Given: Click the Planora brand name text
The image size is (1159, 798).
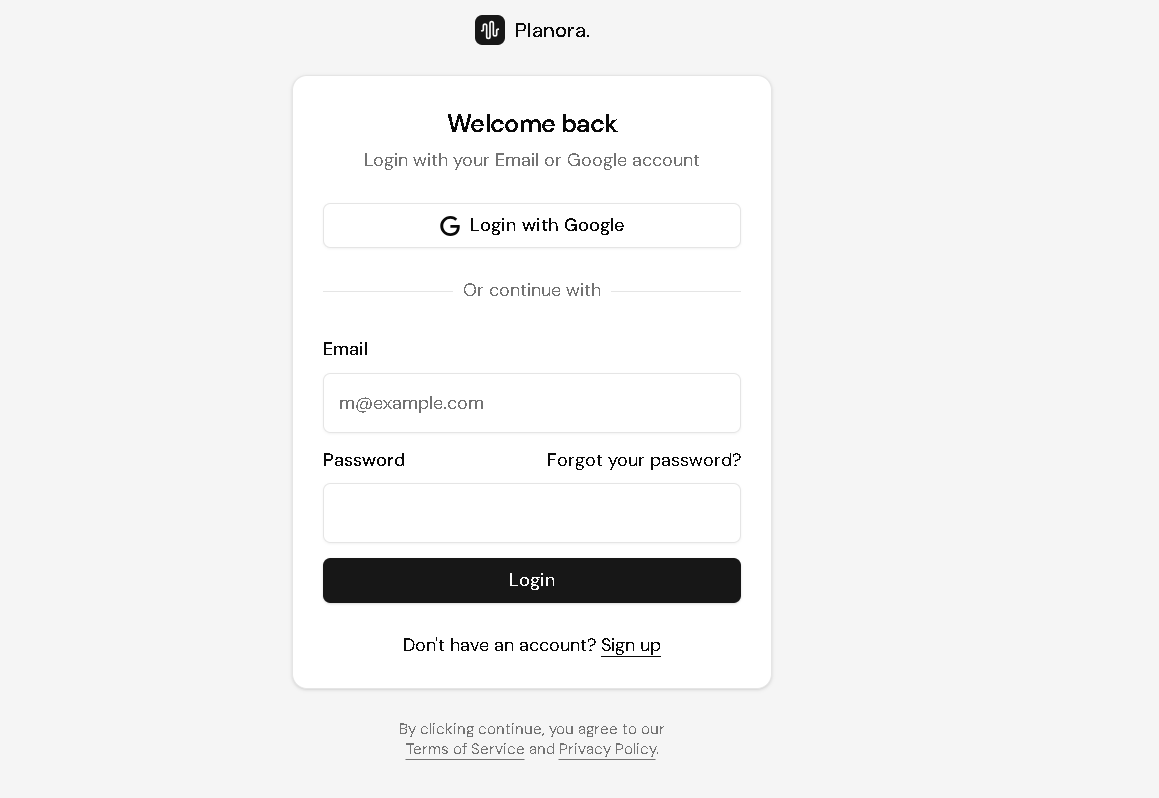Looking at the screenshot, I should (x=552, y=31).
